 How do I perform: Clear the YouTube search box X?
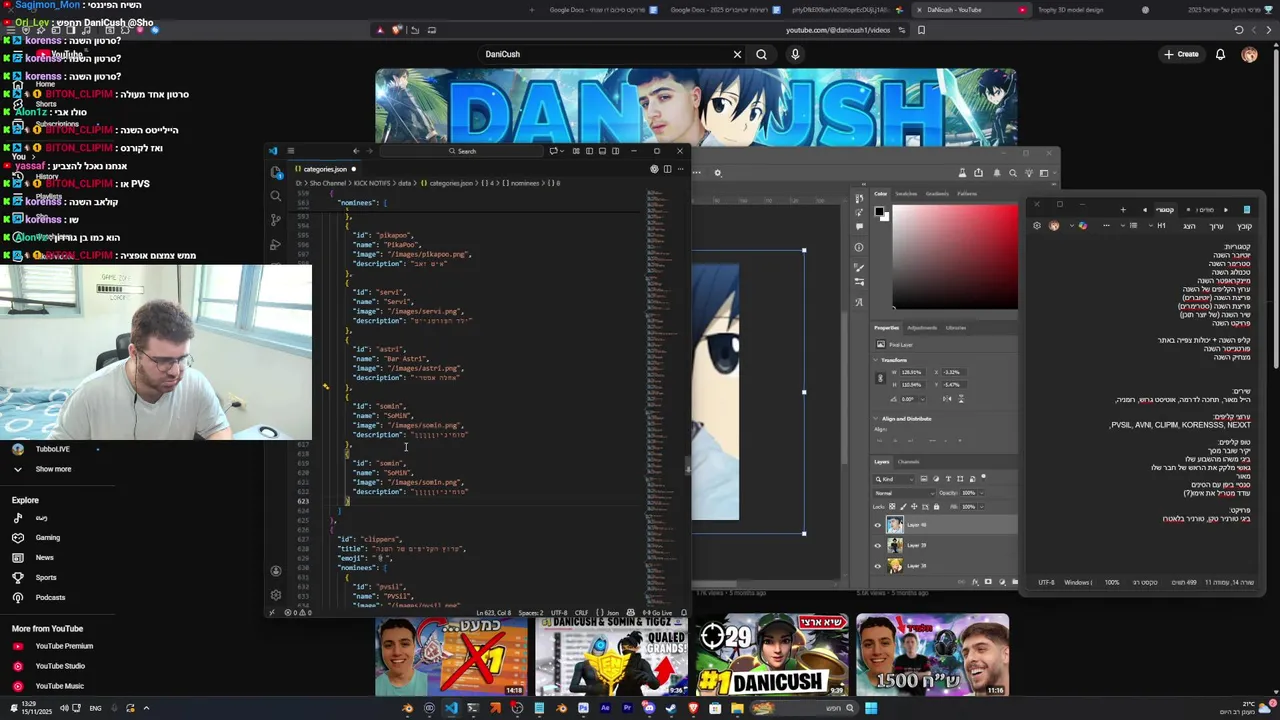(737, 54)
